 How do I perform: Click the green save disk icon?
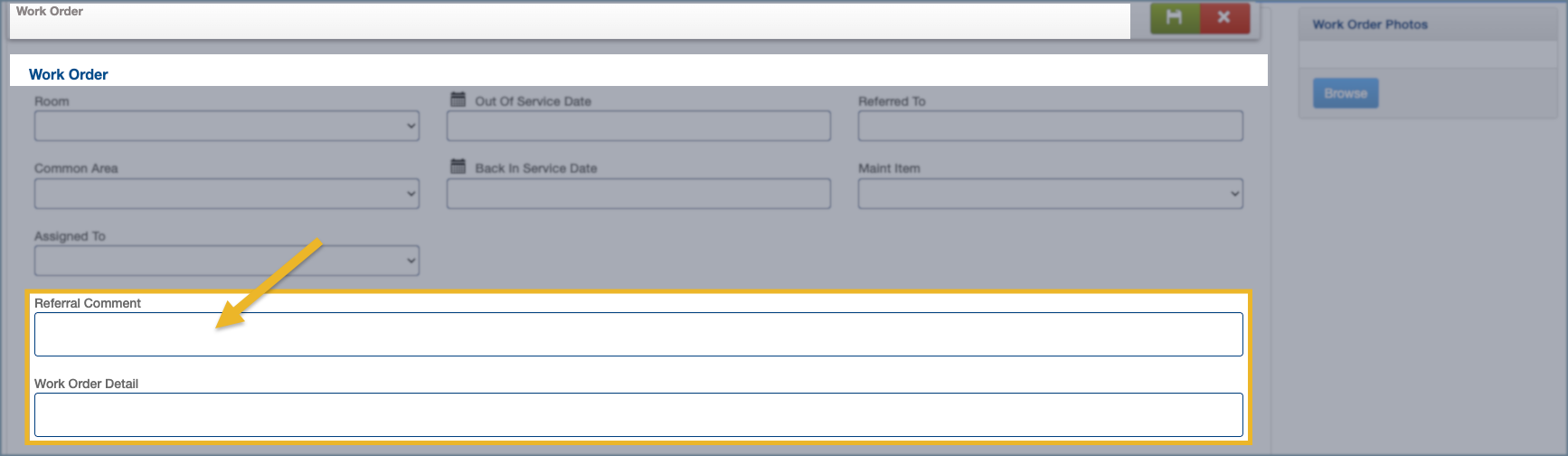1174,18
